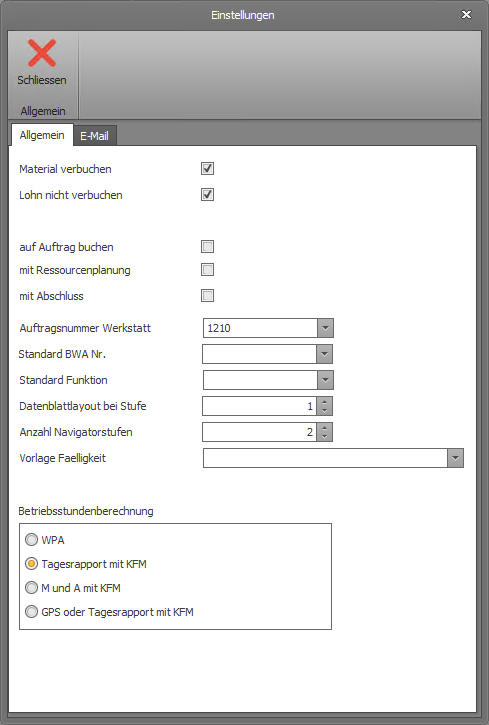Select GPS oder Tagesrapport mit KFM

point(31,612)
